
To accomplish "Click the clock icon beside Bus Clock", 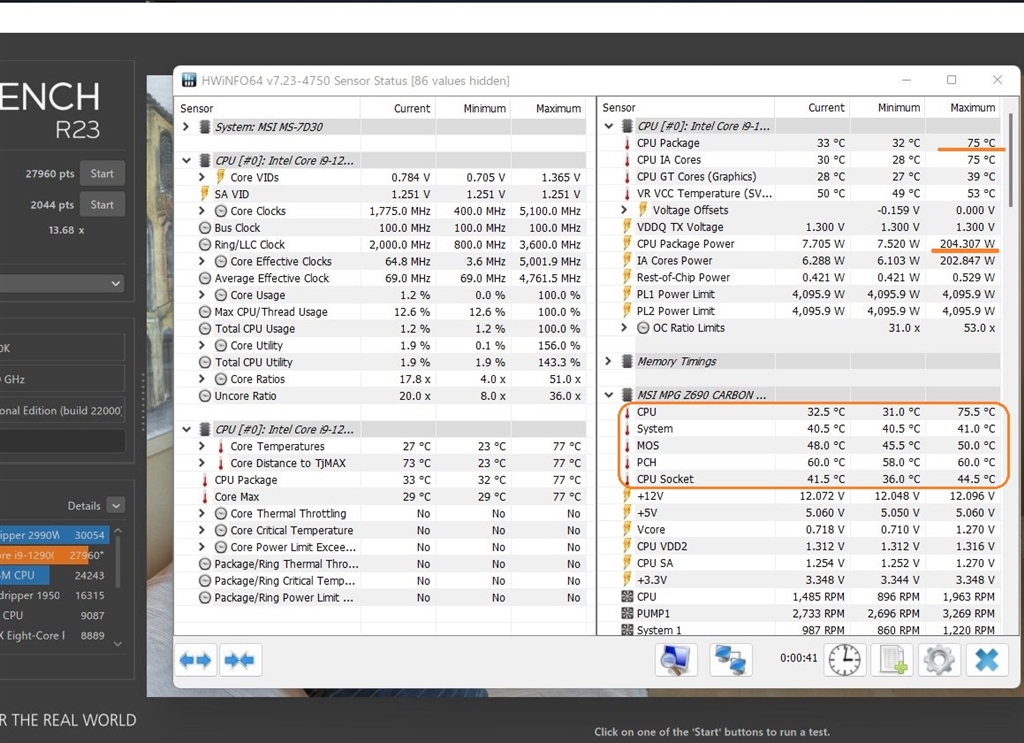I will pyautogui.click(x=205, y=227).
